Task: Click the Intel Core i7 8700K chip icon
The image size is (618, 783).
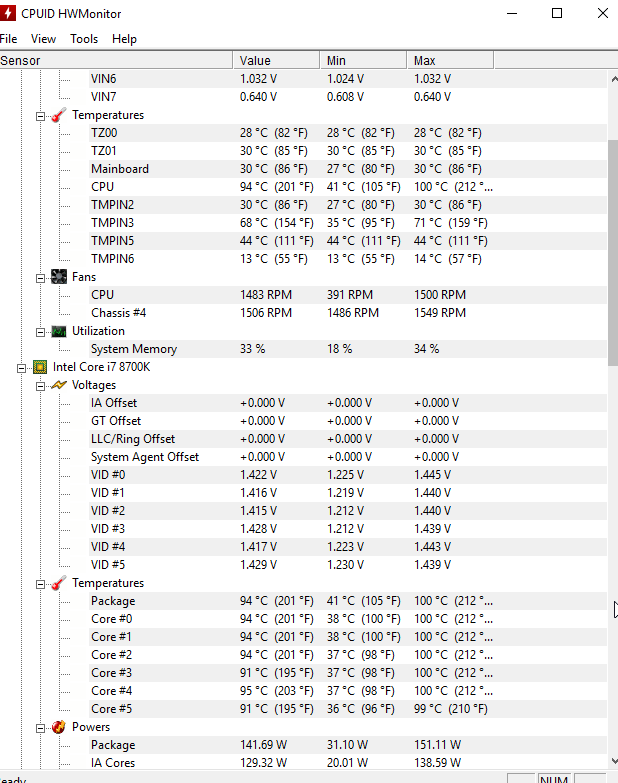Action: (40, 368)
